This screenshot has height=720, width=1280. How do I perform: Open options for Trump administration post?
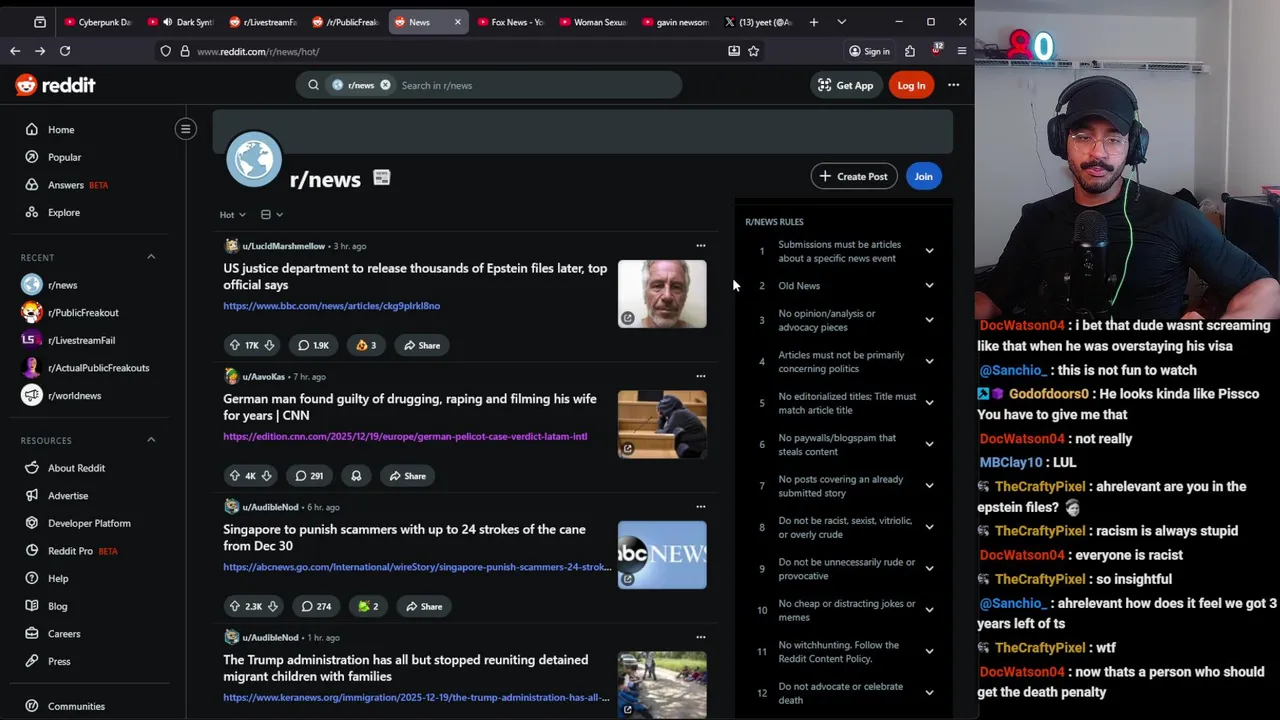coord(701,637)
